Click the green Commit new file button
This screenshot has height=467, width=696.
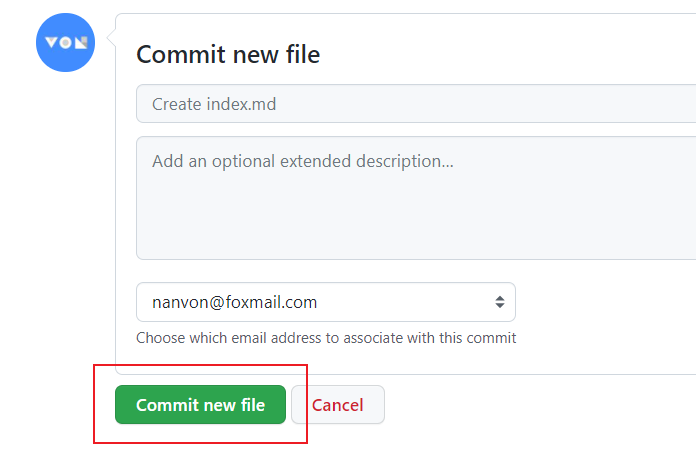point(200,404)
